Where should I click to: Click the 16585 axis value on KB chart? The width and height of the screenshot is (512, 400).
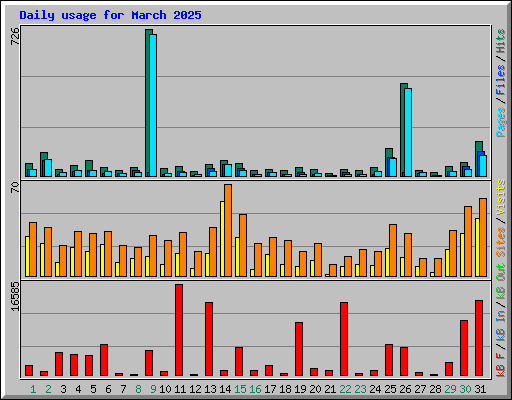coord(15,297)
